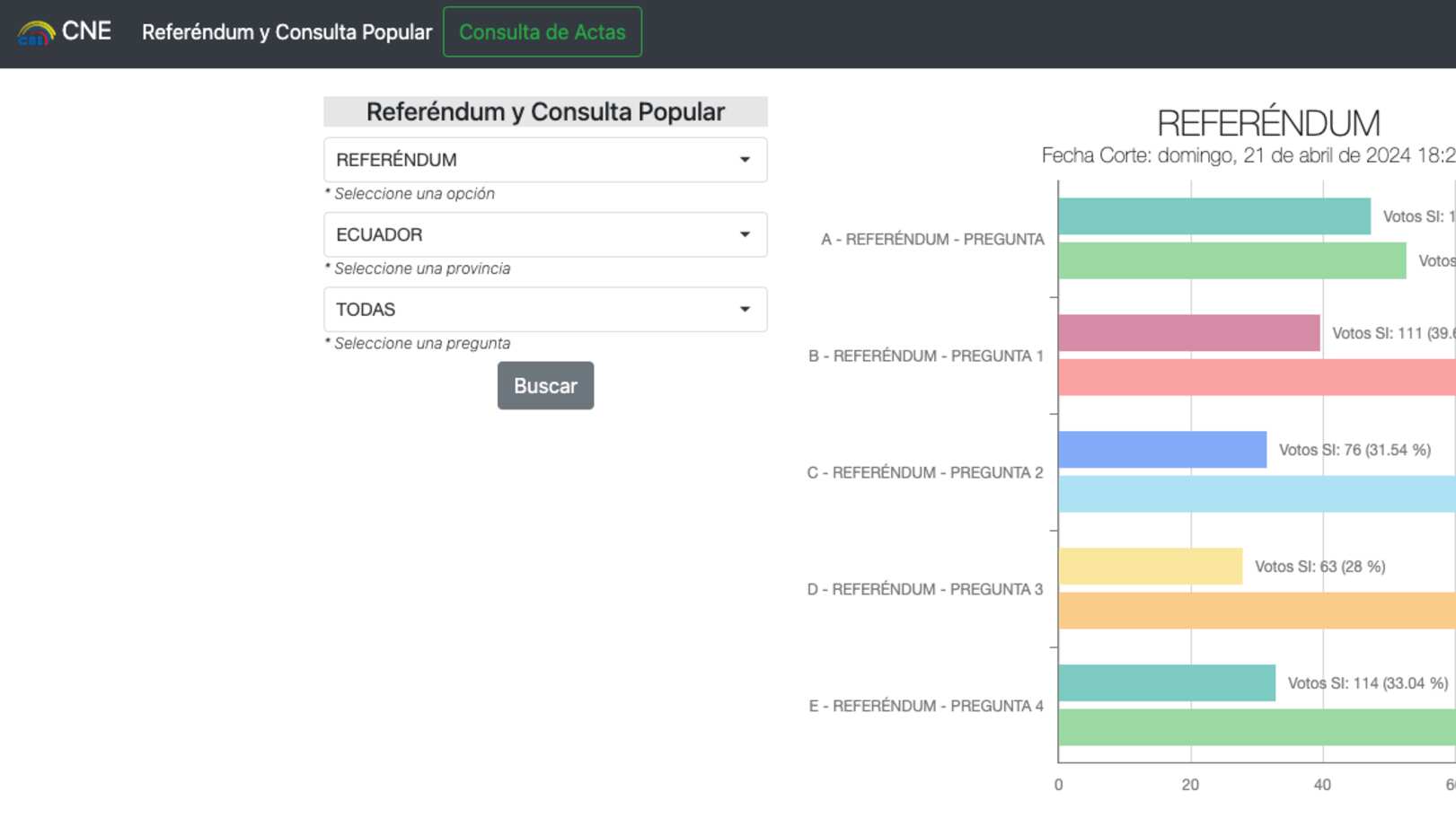1456x818 pixels.
Task: Click the CNE rainbow logo icon
Action: [x=36, y=33]
